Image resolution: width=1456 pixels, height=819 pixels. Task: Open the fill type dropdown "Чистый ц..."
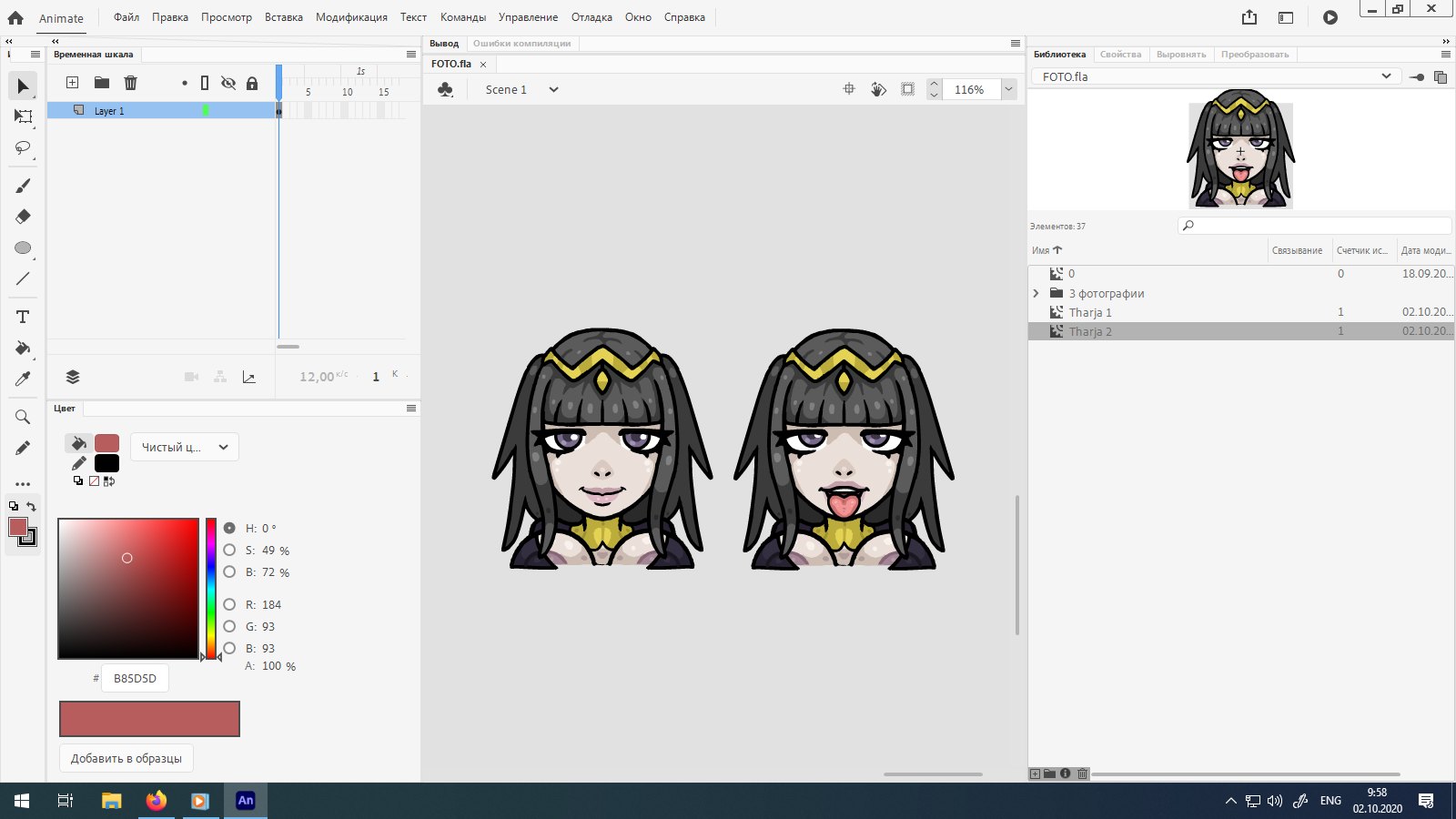pos(185,447)
